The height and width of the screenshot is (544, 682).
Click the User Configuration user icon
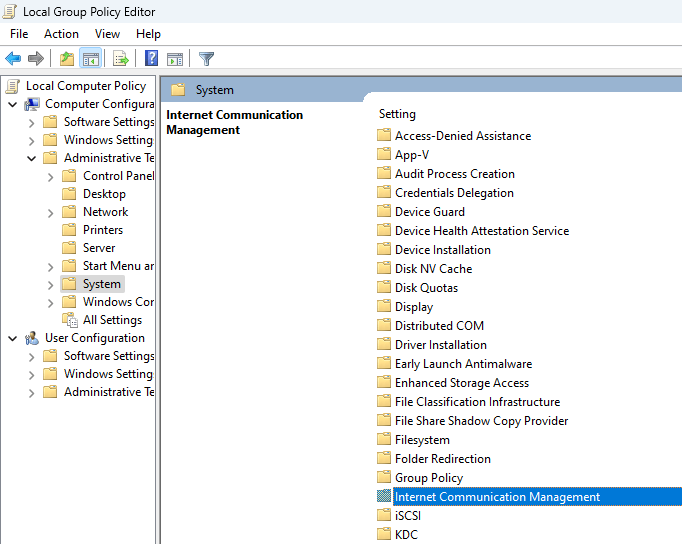(x=32, y=338)
